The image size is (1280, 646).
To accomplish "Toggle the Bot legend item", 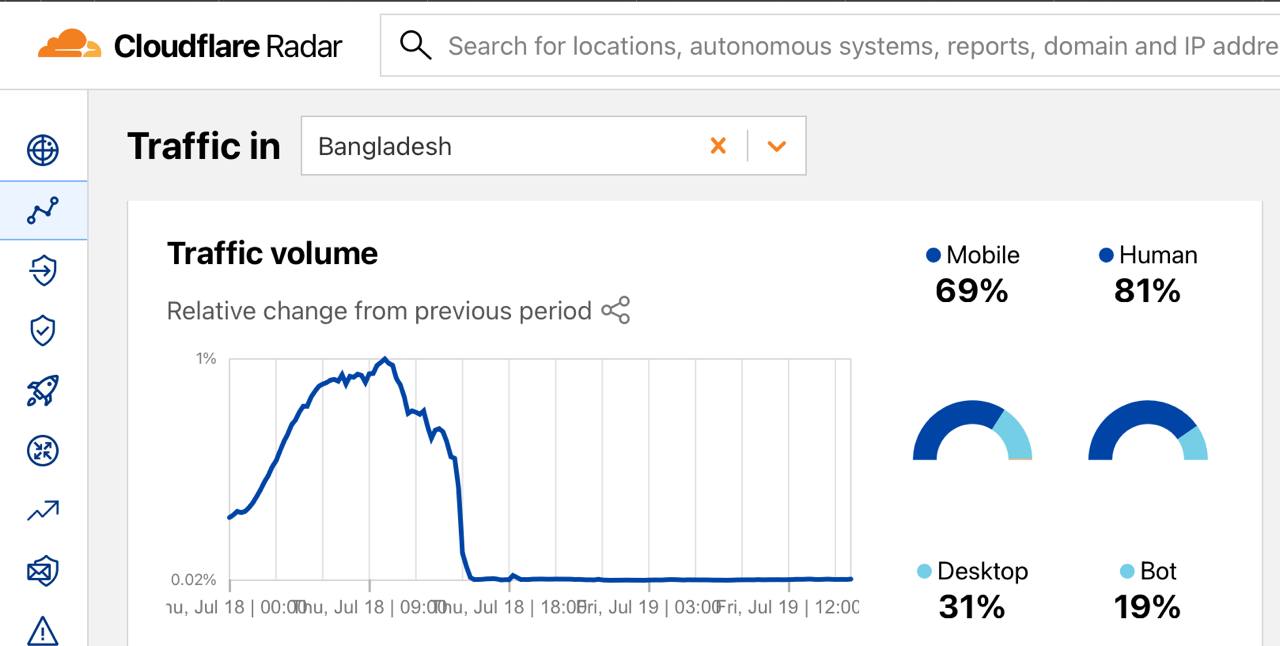I will pyautogui.click(x=1148, y=571).
